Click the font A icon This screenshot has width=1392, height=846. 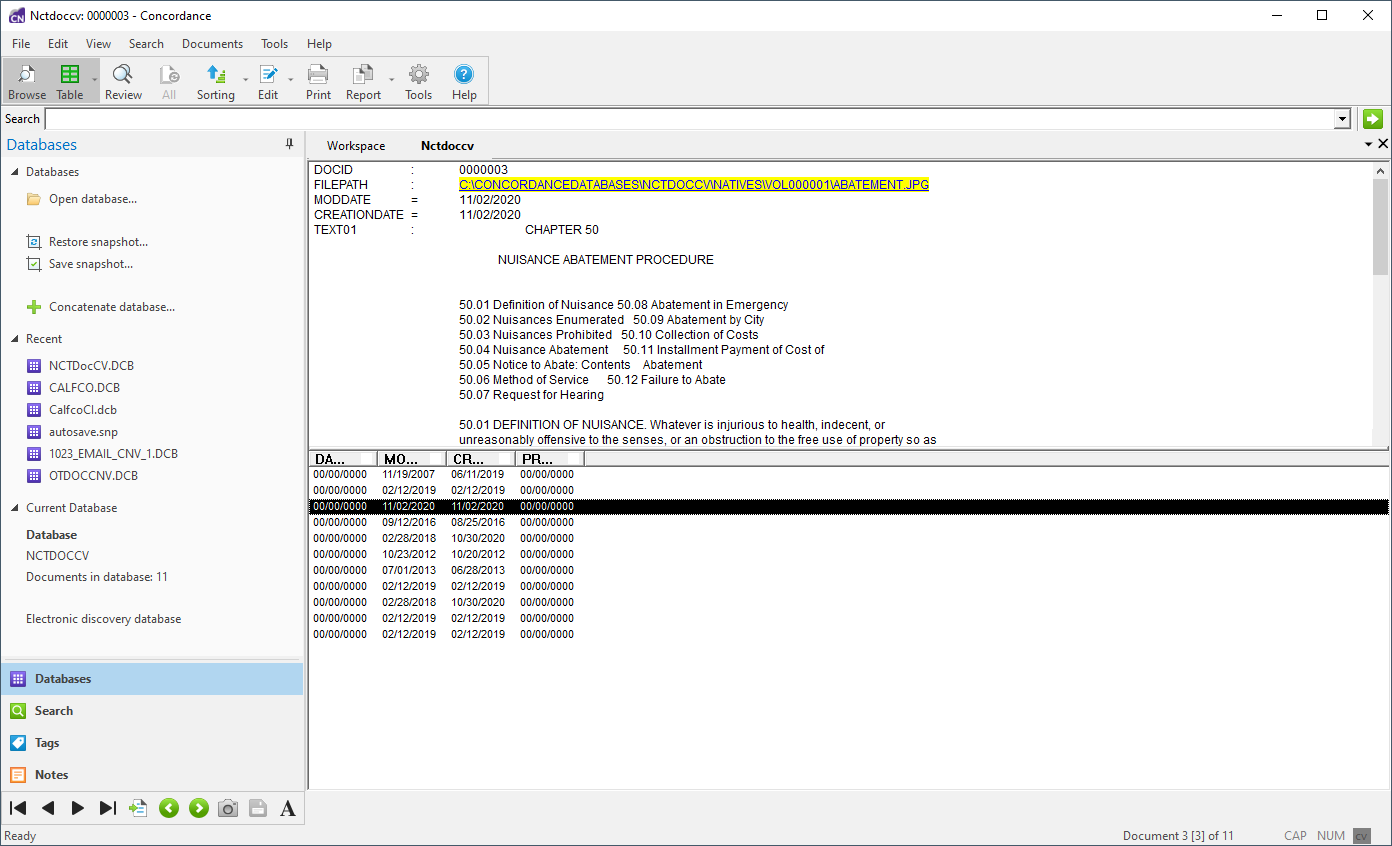point(288,808)
